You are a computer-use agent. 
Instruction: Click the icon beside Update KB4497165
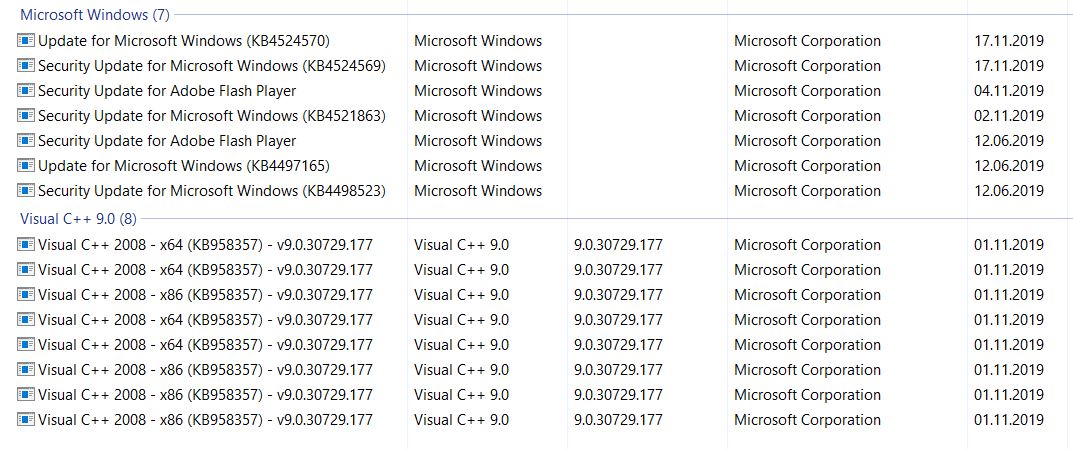pos(26,166)
